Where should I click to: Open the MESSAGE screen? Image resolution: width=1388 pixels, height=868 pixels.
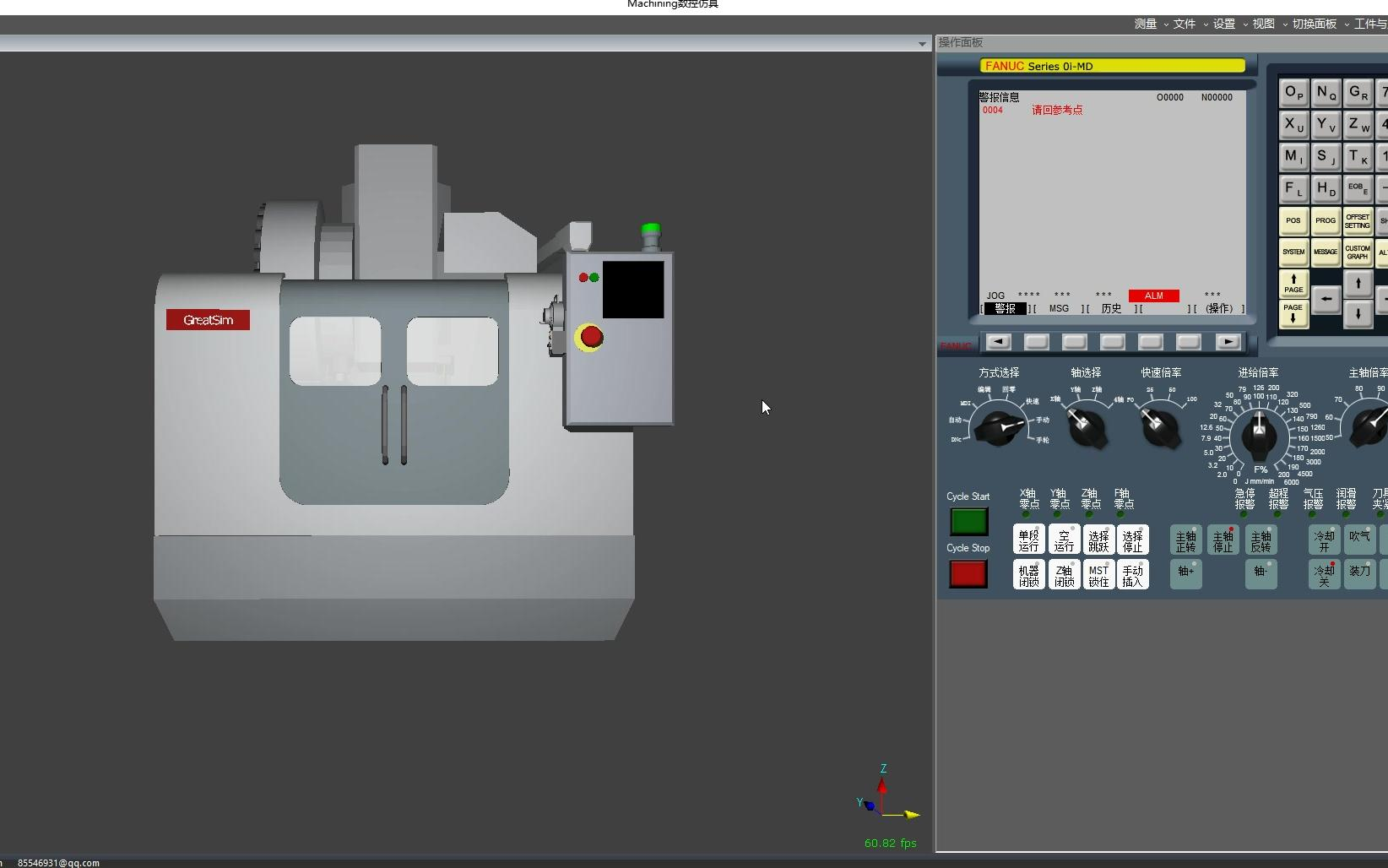pyautogui.click(x=1326, y=252)
